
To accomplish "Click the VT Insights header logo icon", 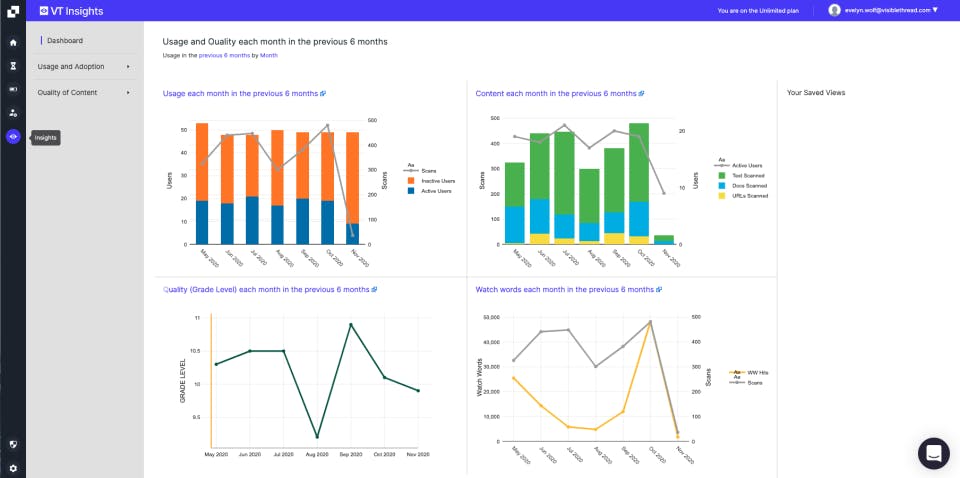I will click(x=43, y=11).
